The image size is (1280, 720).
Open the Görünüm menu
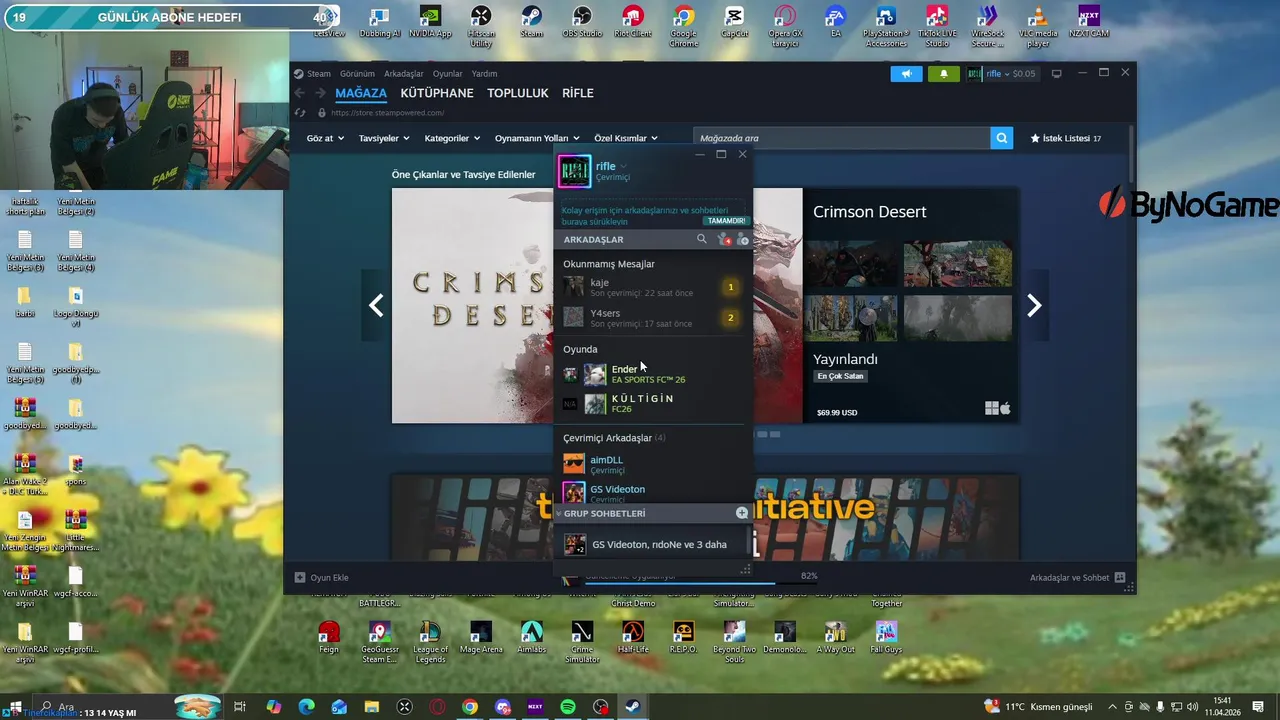357,73
